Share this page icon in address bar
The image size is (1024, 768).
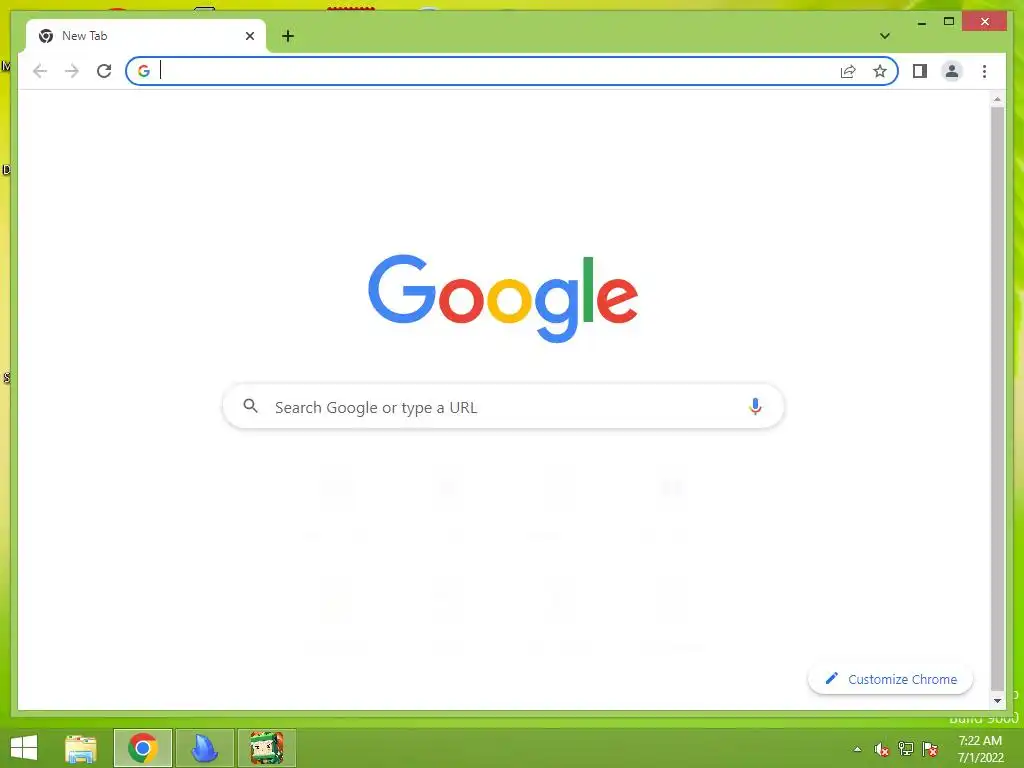pos(848,71)
